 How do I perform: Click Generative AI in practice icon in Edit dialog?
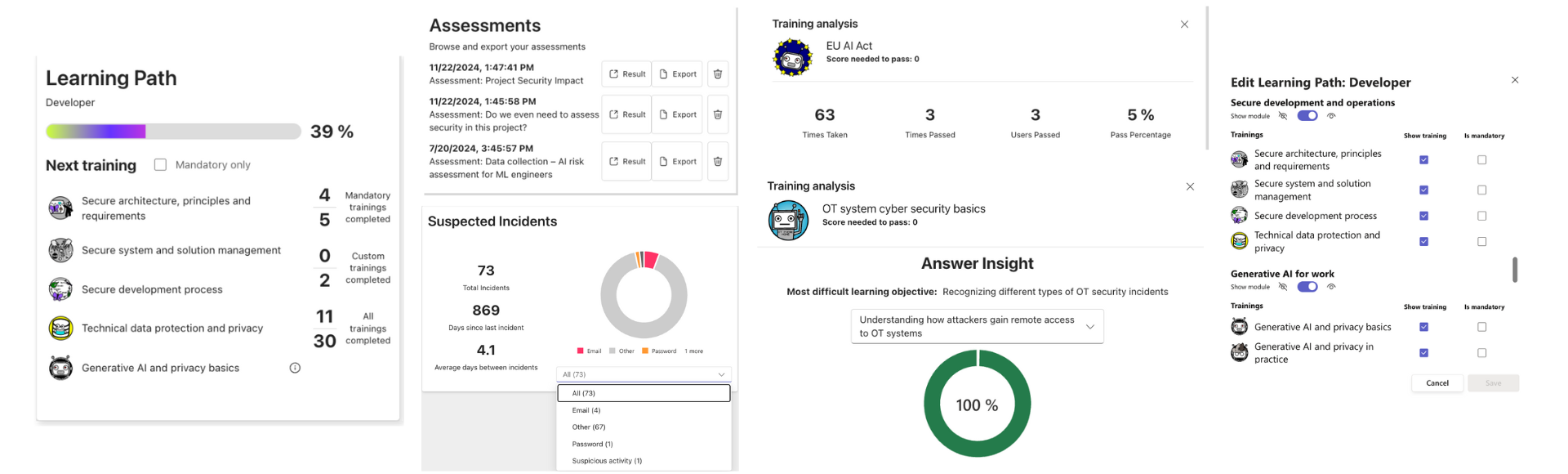click(x=1239, y=353)
